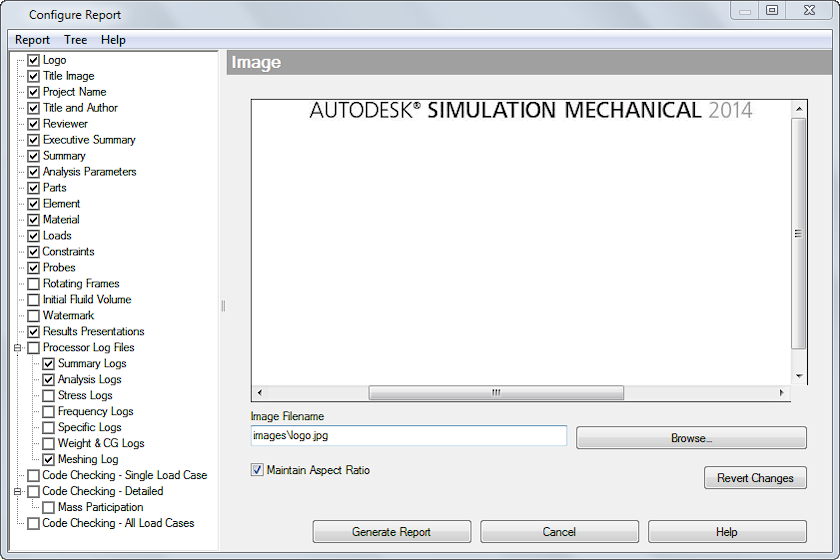Image resolution: width=840 pixels, height=560 pixels.
Task: Select the Parts tree item
Action: point(55,188)
